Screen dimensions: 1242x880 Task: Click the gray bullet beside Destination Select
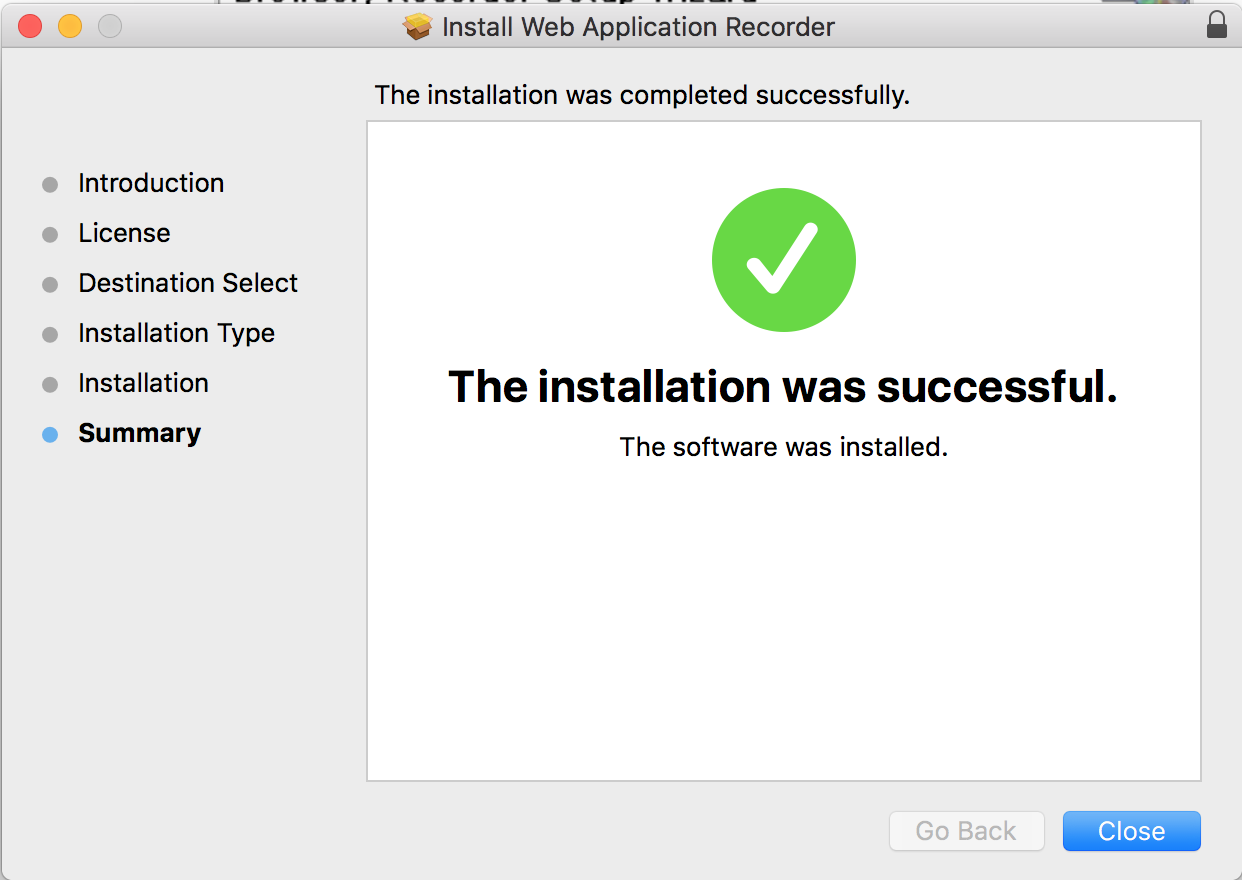pyautogui.click(x=50, y=285)
